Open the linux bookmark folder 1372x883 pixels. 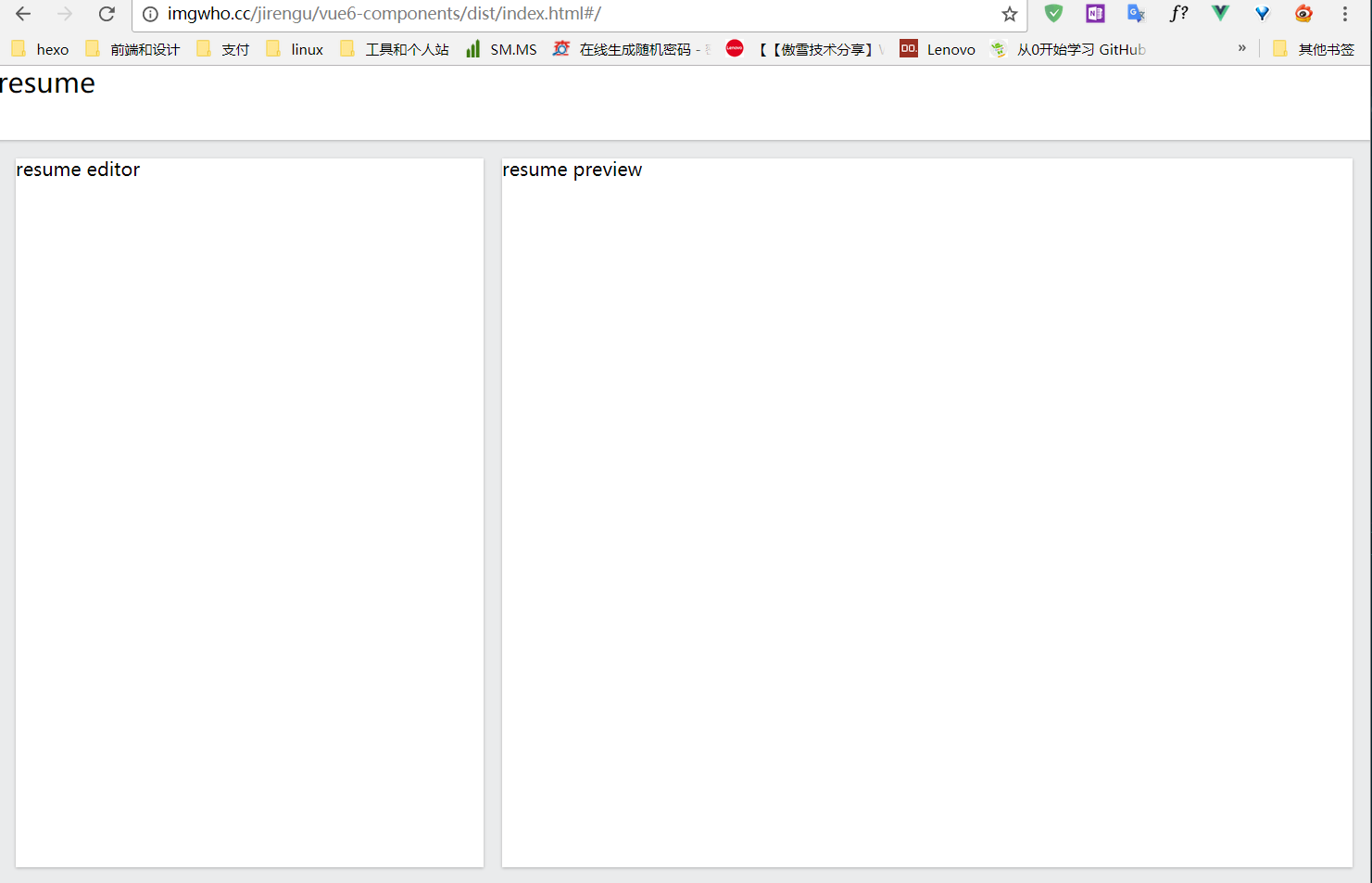295,49
